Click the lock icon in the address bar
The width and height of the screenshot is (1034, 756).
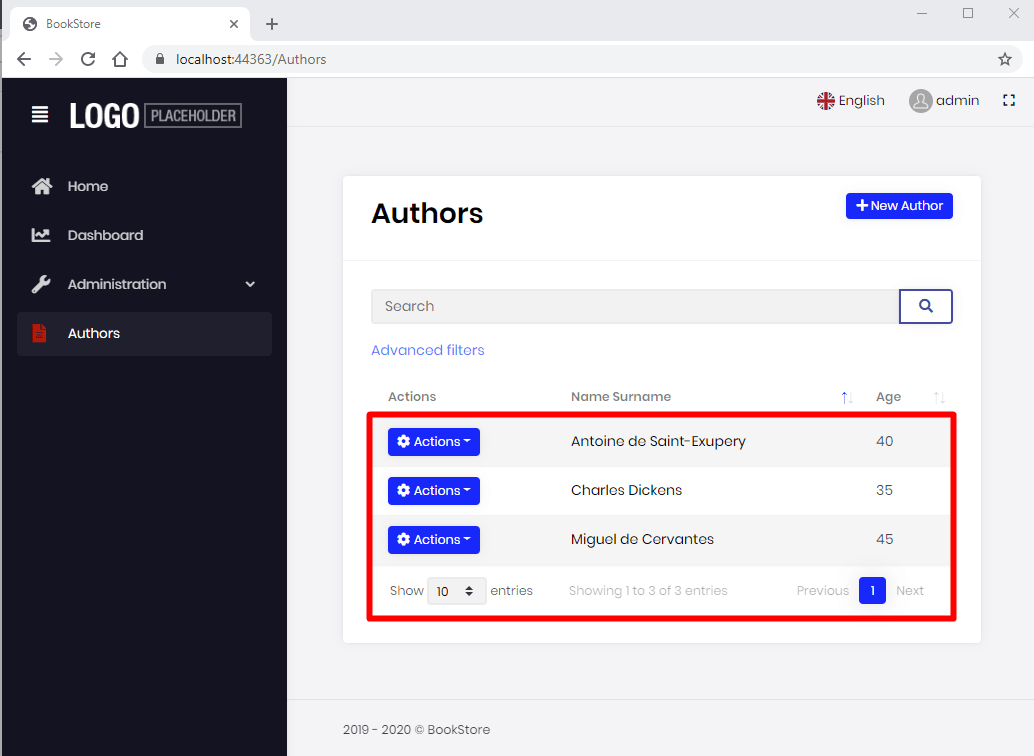pyautogui.click(x=160, y=59)
